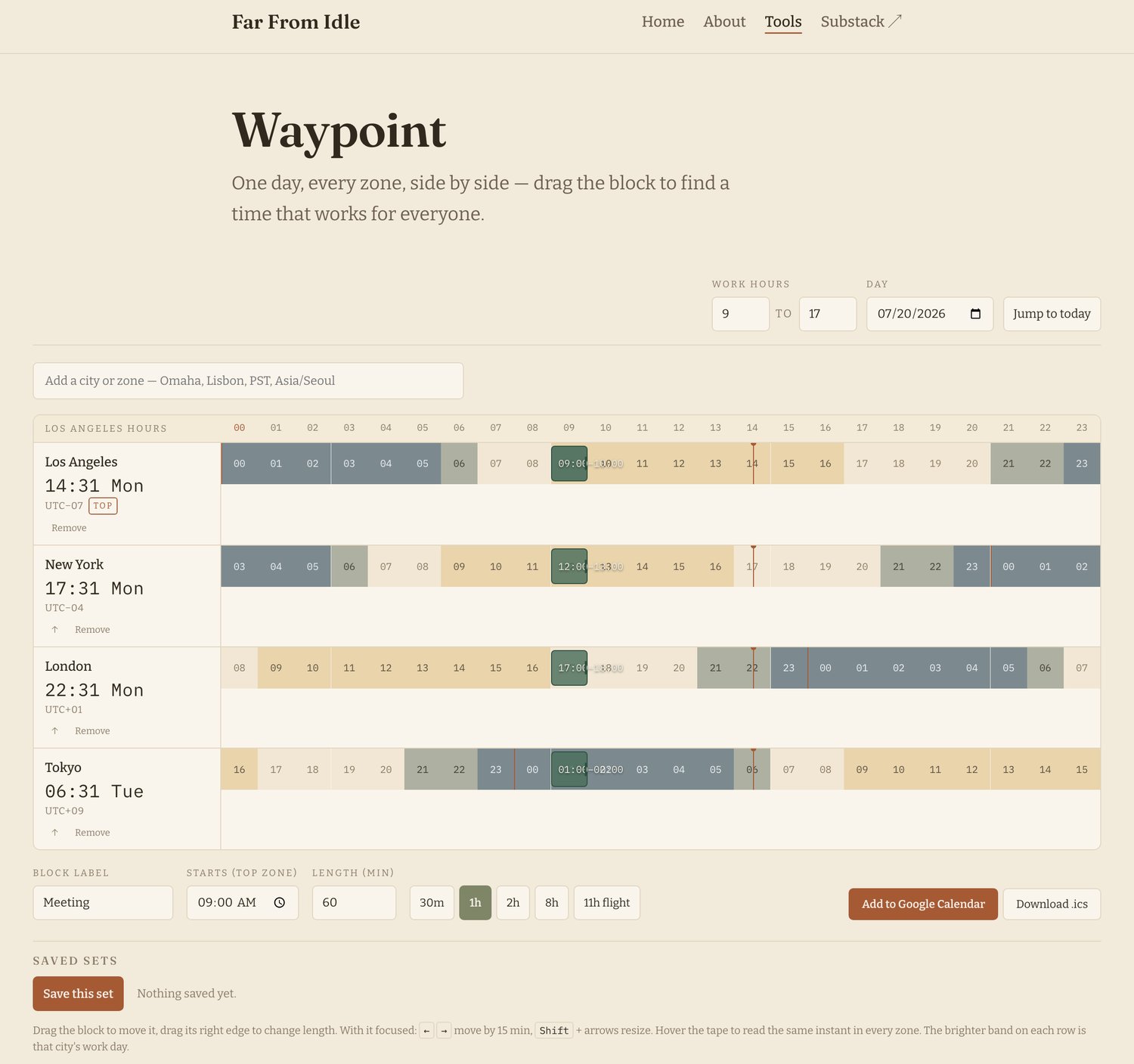Click header hour 18 in Los Angeles Hours
This screenshot has height=1064, width=1134.
(898, 428)
